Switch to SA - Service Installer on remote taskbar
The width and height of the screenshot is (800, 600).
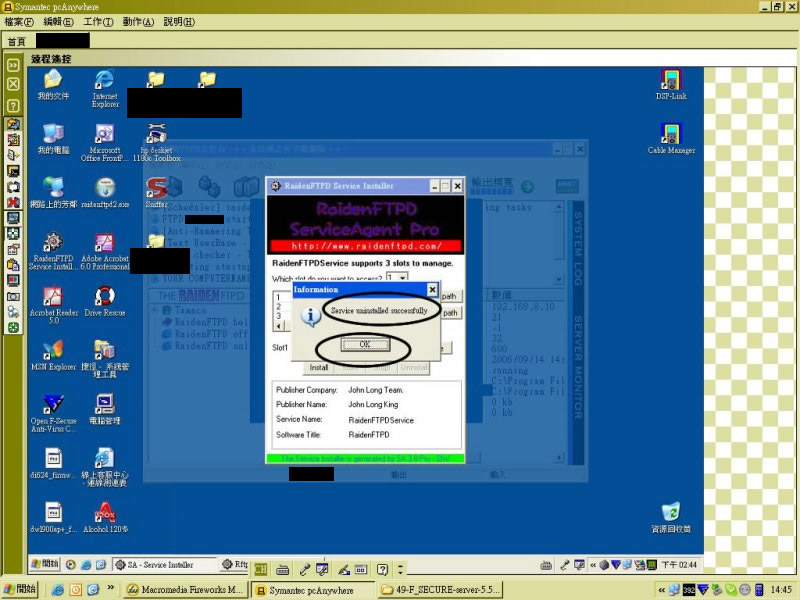coord(164,565)
